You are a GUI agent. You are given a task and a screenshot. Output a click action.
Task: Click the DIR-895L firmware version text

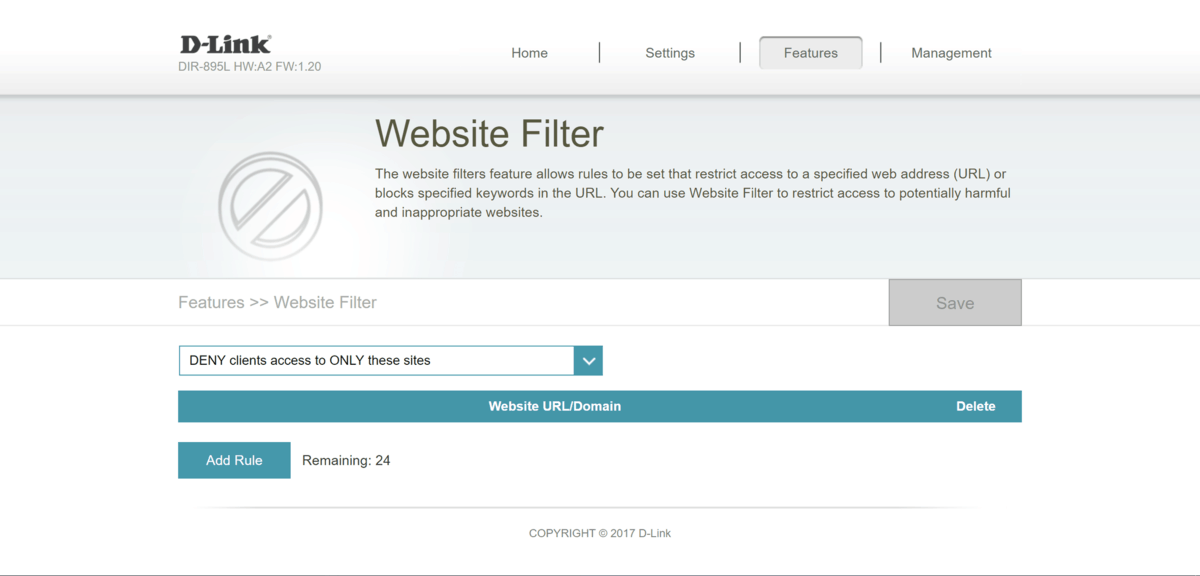click(250, 67)
